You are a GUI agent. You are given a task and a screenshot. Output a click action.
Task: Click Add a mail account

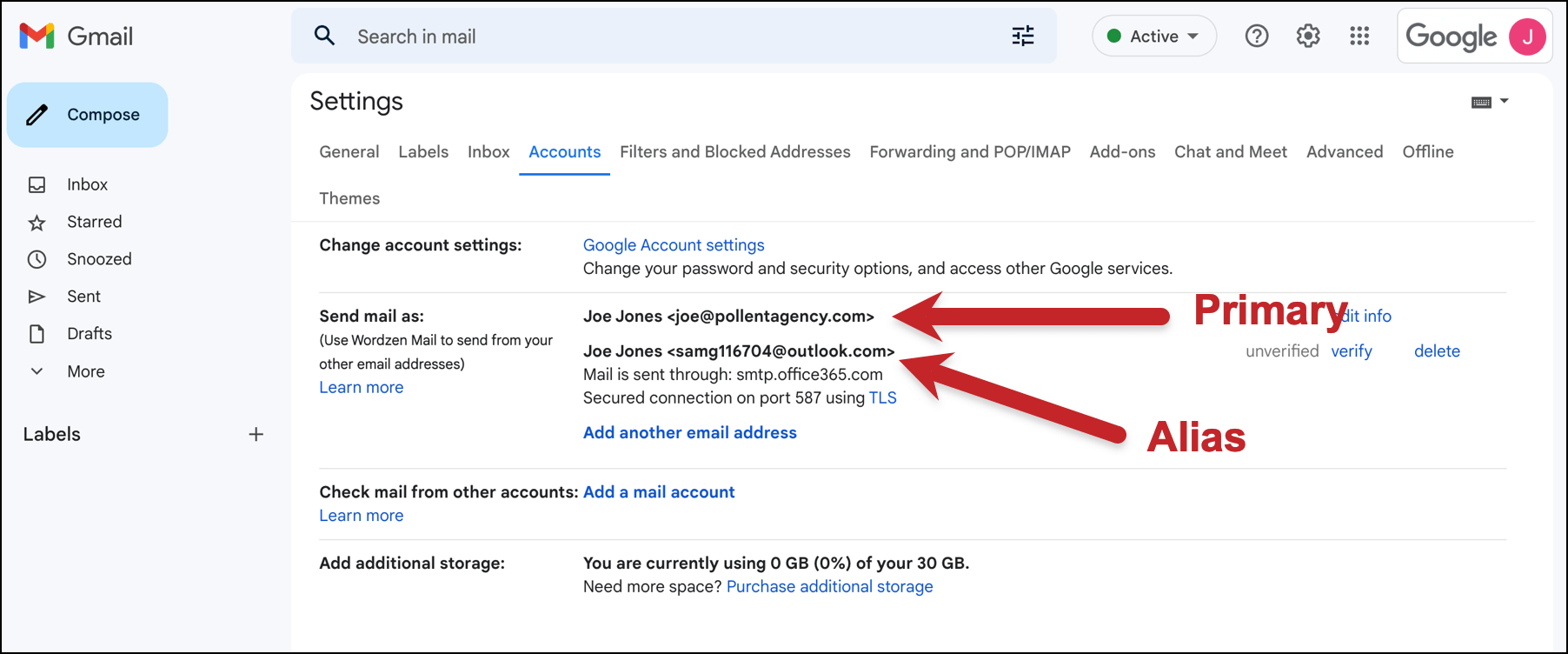pyautogui.click(x=659, y=492)
